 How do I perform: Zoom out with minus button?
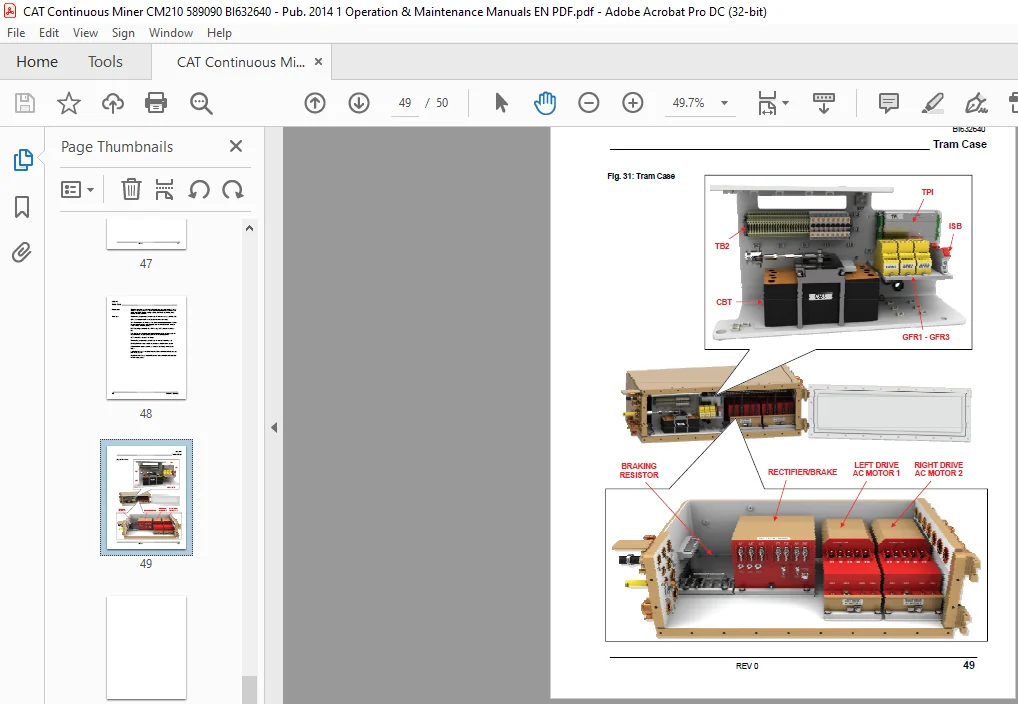tap(589, 103)
